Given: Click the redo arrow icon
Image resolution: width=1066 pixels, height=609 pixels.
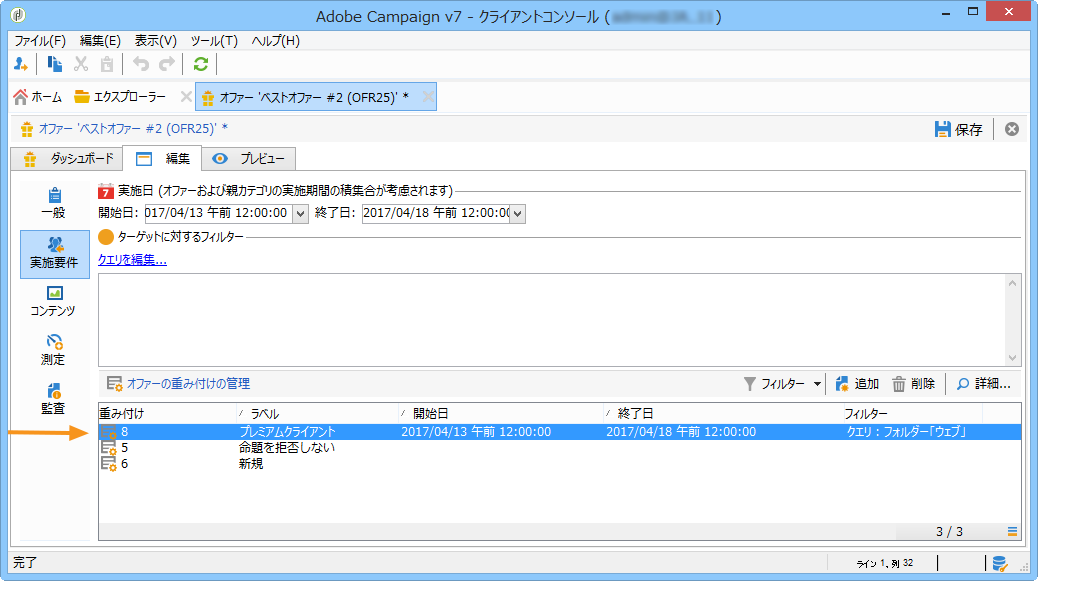Looking at the screenshot, I should point(167,65).
